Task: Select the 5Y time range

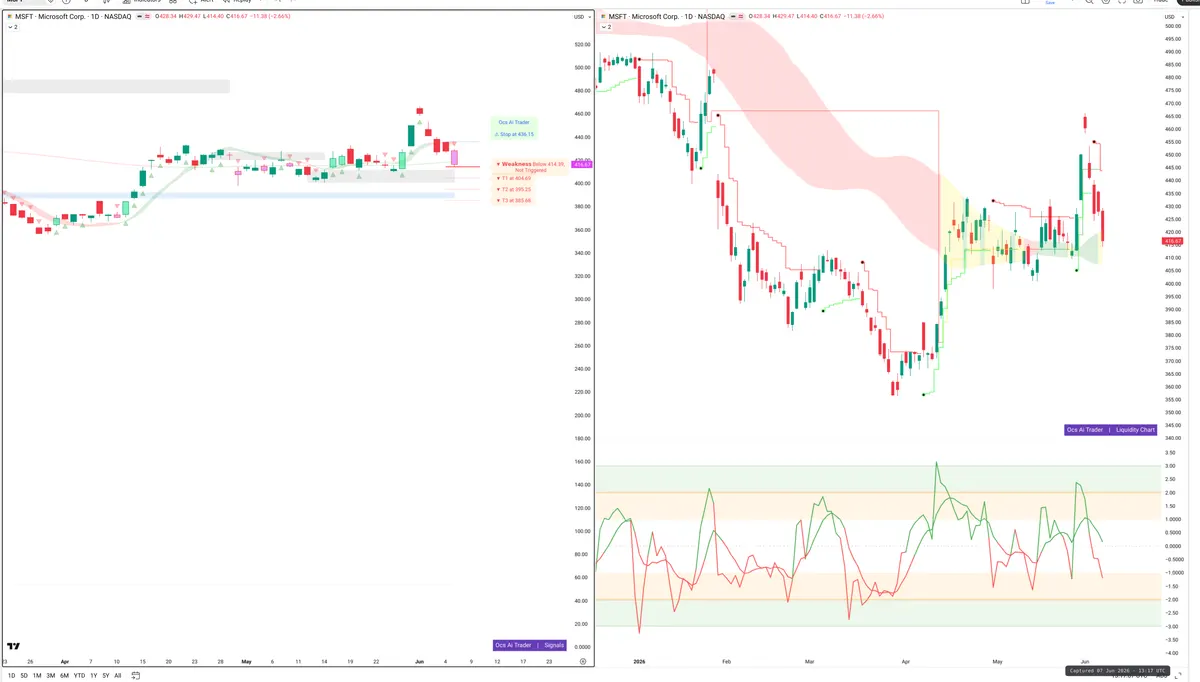Action: coord(105,675)
